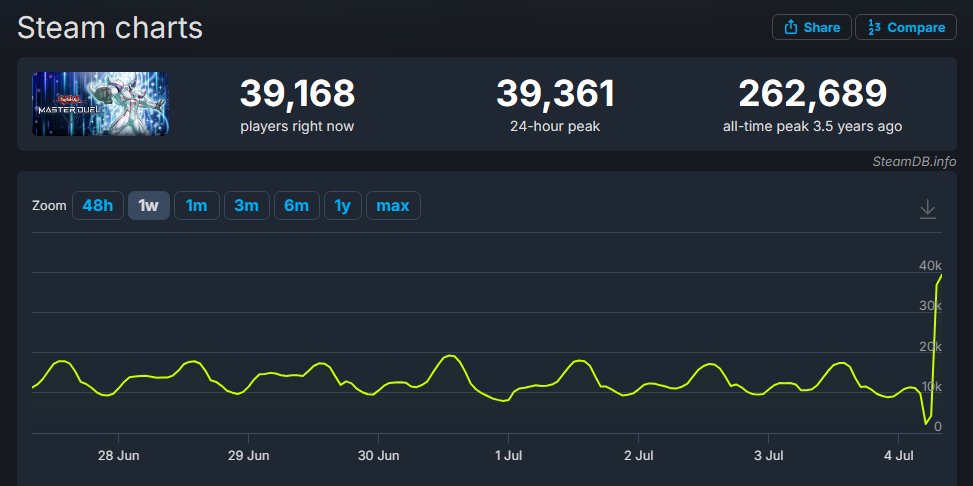The width and height of the screenshot is (973, 486).
Task: Click the 28 Jun axis label
Action: tap(119, 456)
